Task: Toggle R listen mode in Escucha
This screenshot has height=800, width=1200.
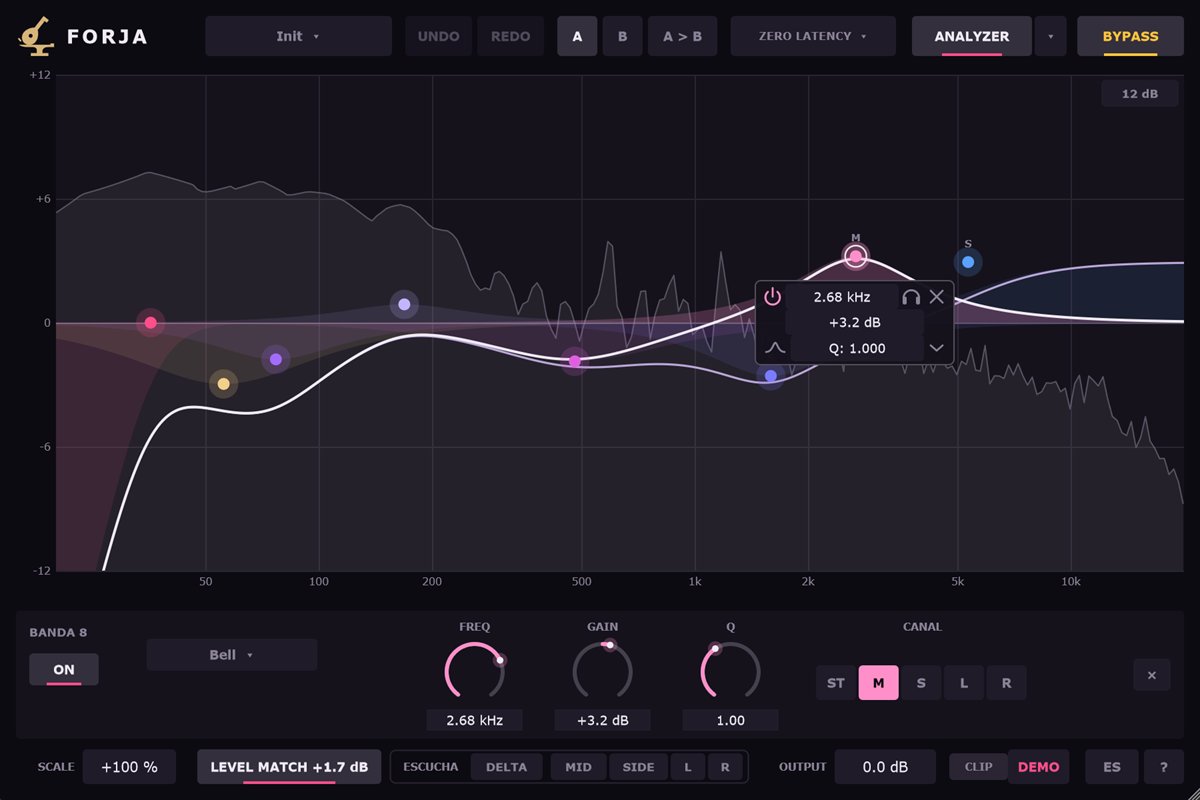Action: (725, 767)
